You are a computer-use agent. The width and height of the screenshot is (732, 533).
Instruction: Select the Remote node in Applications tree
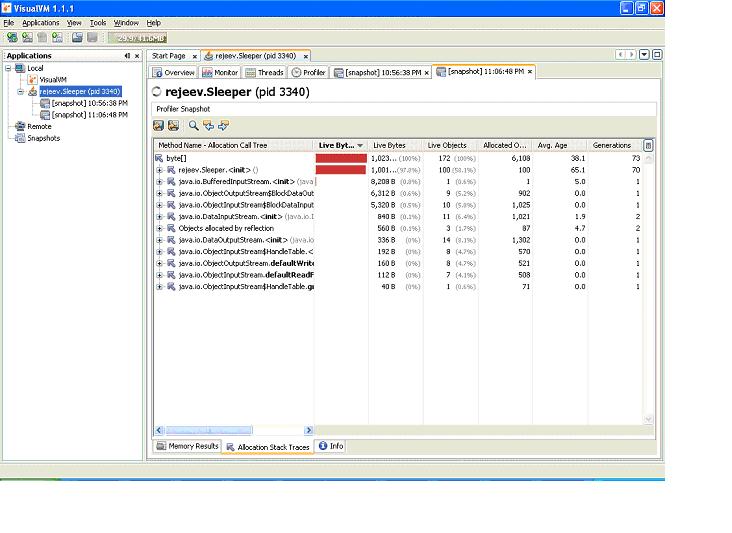pyautogui.click(x=39, y=126)
